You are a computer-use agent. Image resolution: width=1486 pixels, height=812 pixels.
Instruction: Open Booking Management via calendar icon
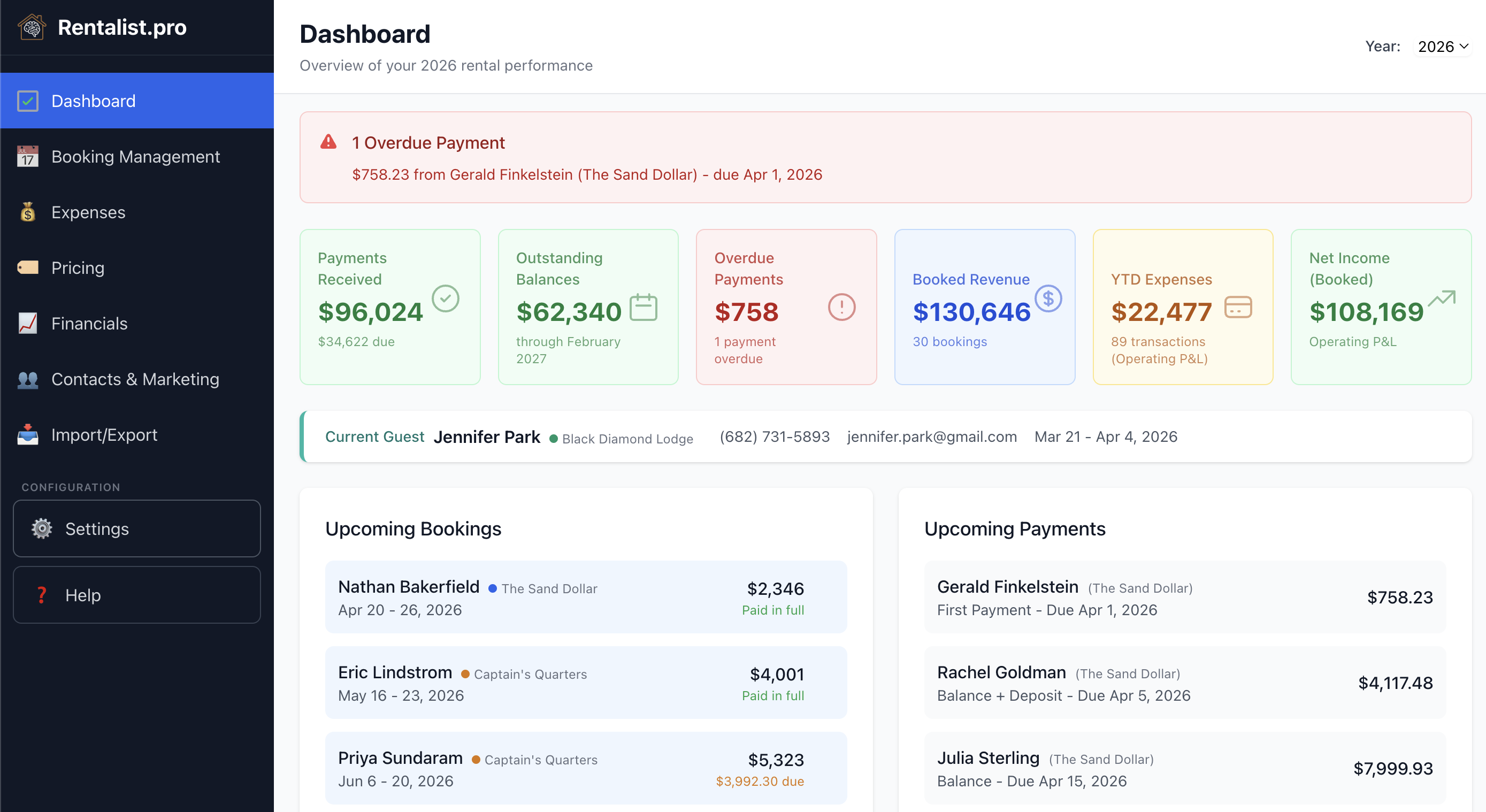pyautogui.click(x=27, y=156)
